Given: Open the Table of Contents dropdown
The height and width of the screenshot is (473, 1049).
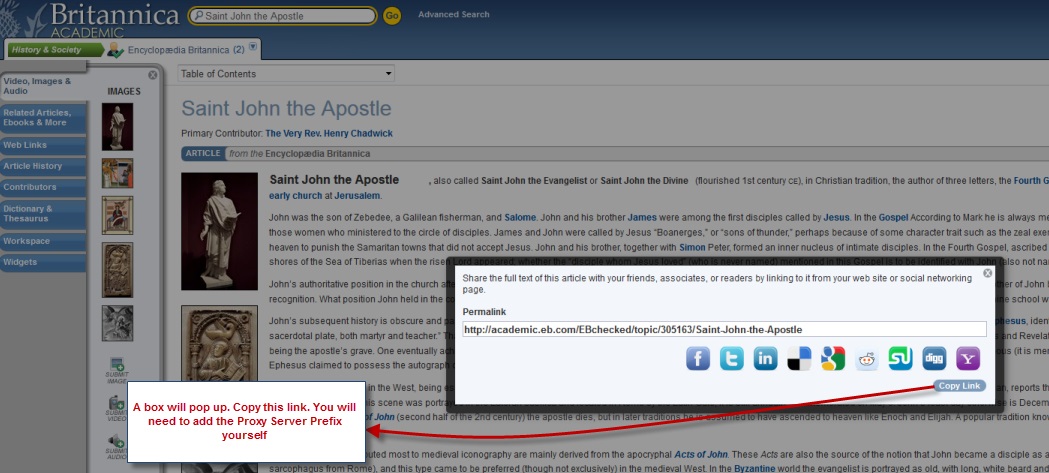Looking at the screenshot, I should coord(286,74).
